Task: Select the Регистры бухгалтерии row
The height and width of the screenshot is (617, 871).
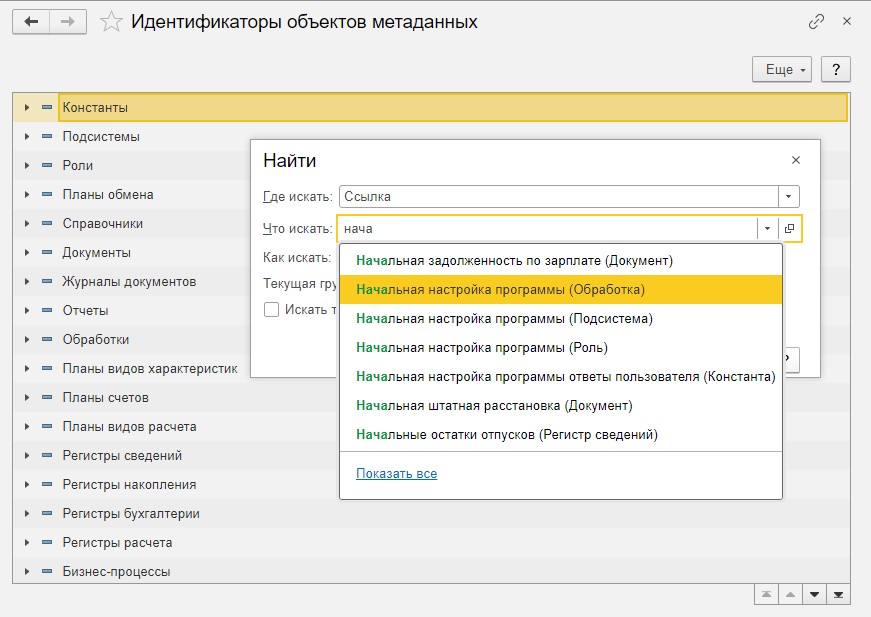Action: click(431, 513)
